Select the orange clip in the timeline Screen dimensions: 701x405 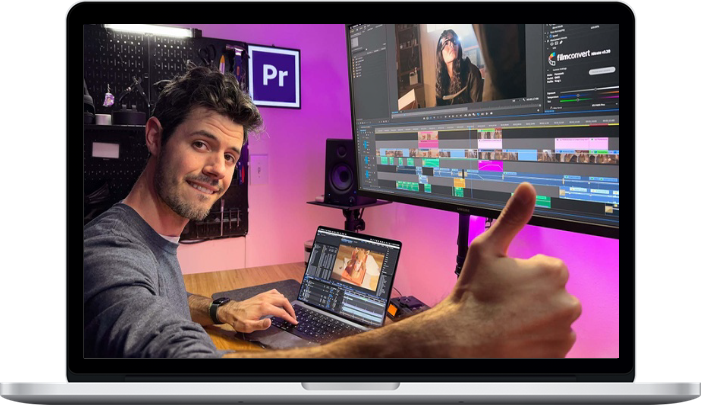[x=459, y=183]
